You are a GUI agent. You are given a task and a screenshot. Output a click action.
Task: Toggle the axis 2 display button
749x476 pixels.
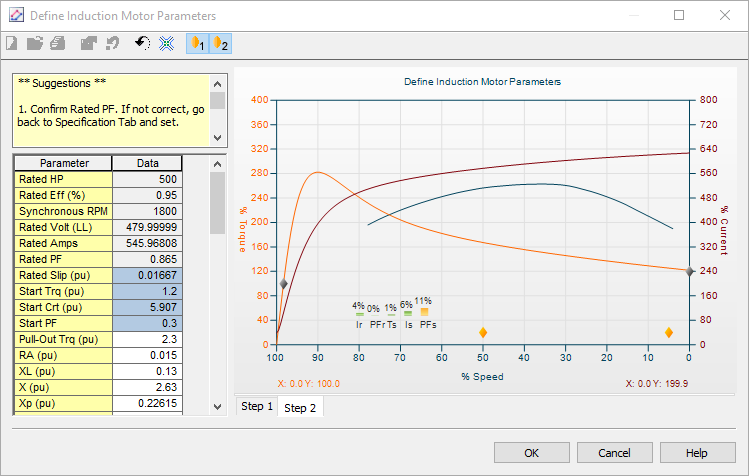(221, 44)
